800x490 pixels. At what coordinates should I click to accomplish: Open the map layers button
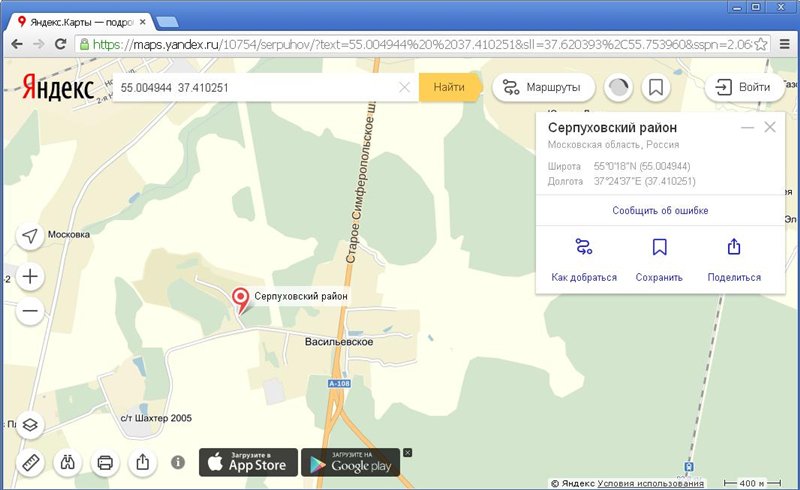(x=30, y=425)
